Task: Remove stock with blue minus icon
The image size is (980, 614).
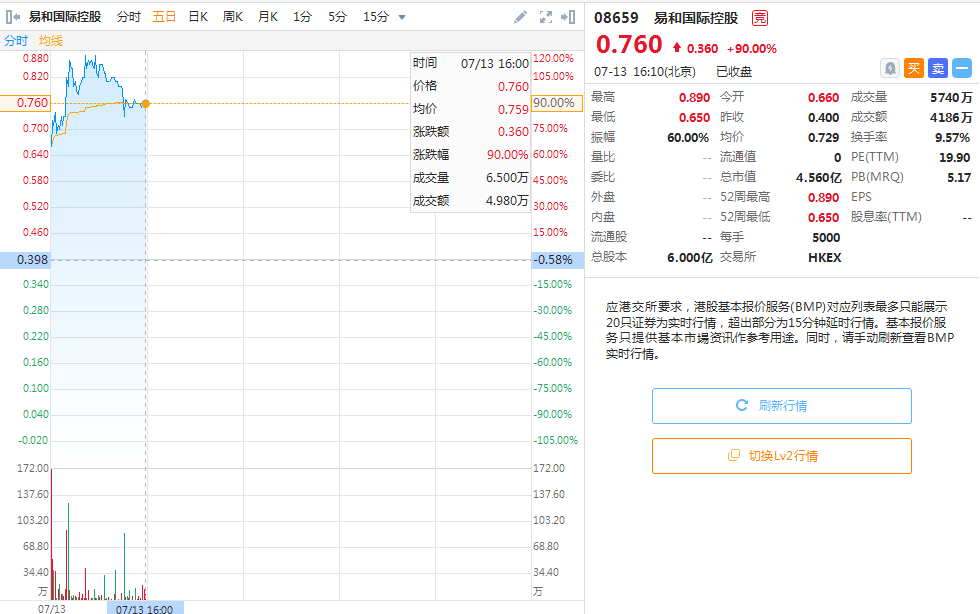Action: pos(961,68)
